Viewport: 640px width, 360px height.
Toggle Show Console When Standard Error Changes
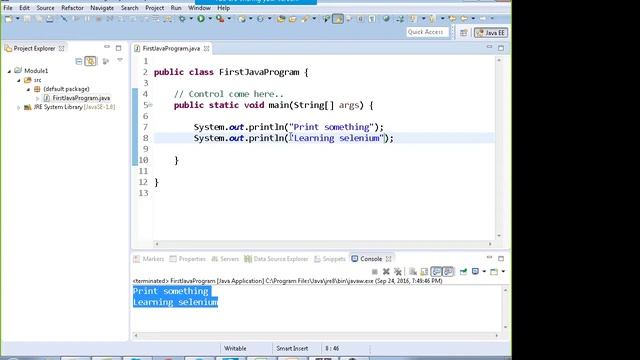pyautogui.click(x=448, y=271)
